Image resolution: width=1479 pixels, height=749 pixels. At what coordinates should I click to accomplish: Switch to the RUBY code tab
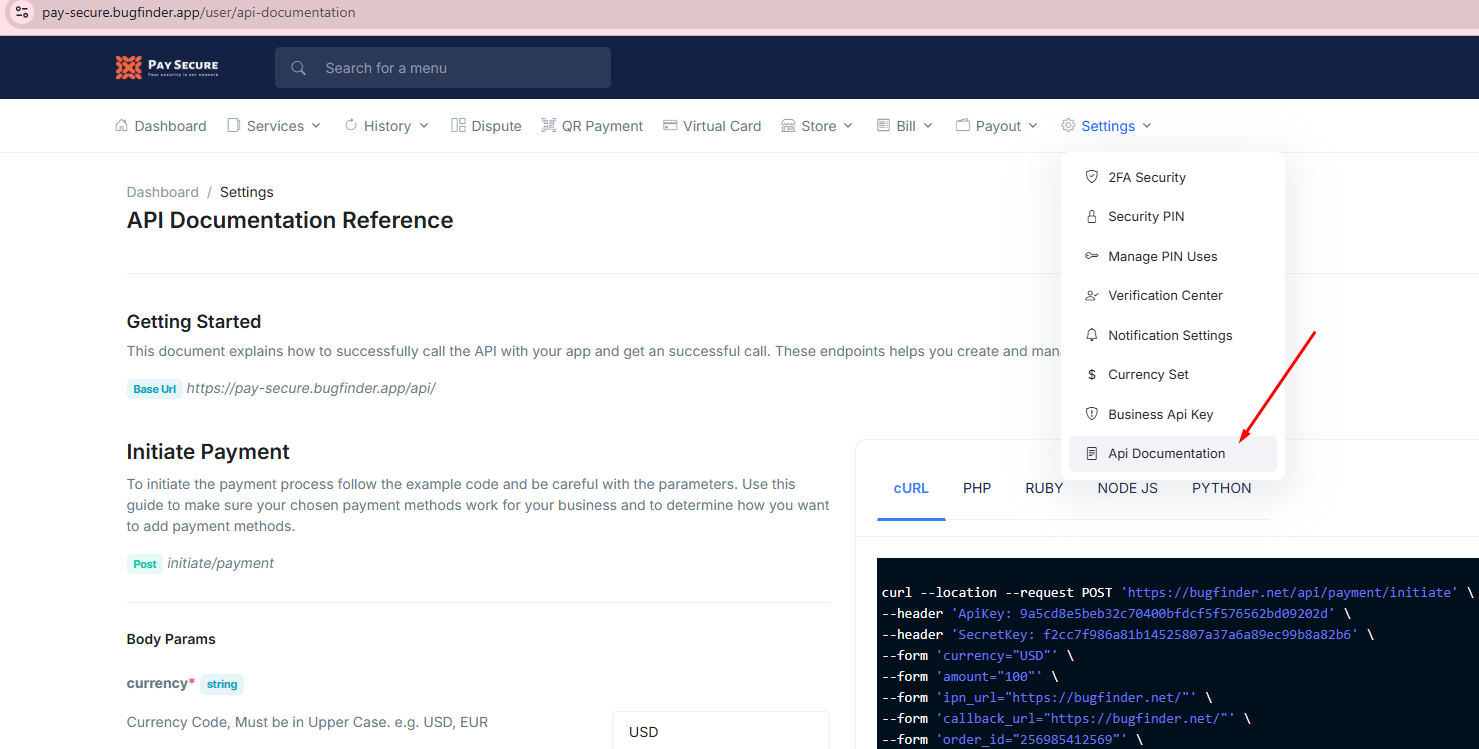point(1044,488)
